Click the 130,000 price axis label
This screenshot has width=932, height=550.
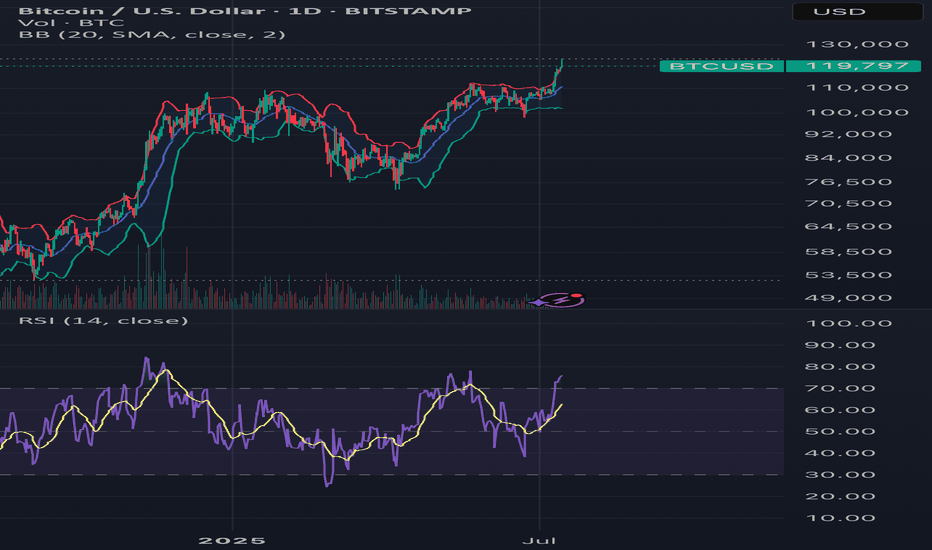point(857,45)
